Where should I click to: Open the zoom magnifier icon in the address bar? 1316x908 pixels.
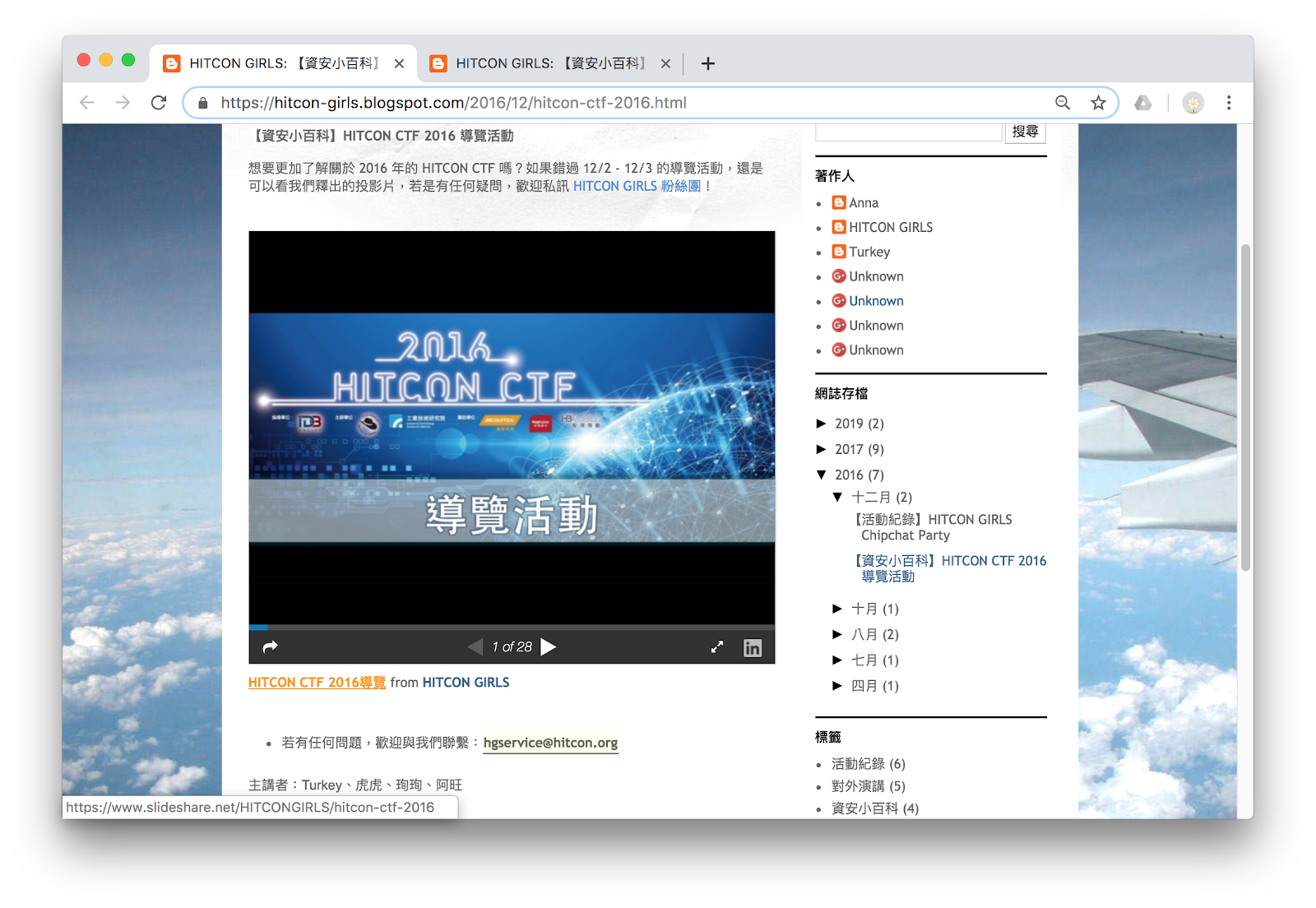point(1063,103)
